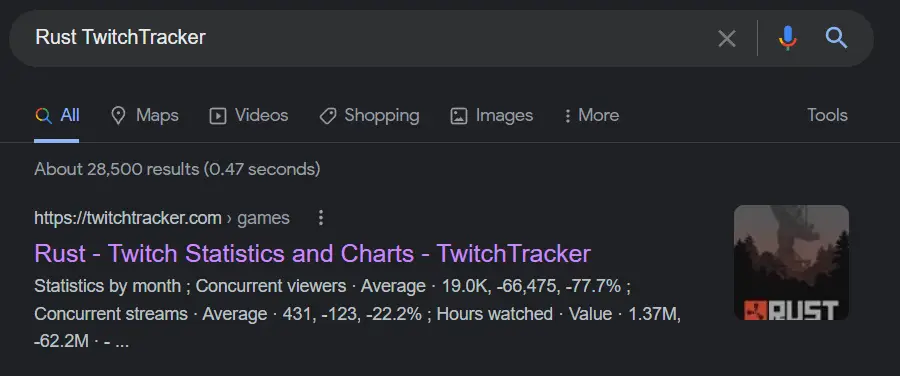This screenshot has height=376, width=900.
Task: Go to the Images tab
Action: [491, 115]
